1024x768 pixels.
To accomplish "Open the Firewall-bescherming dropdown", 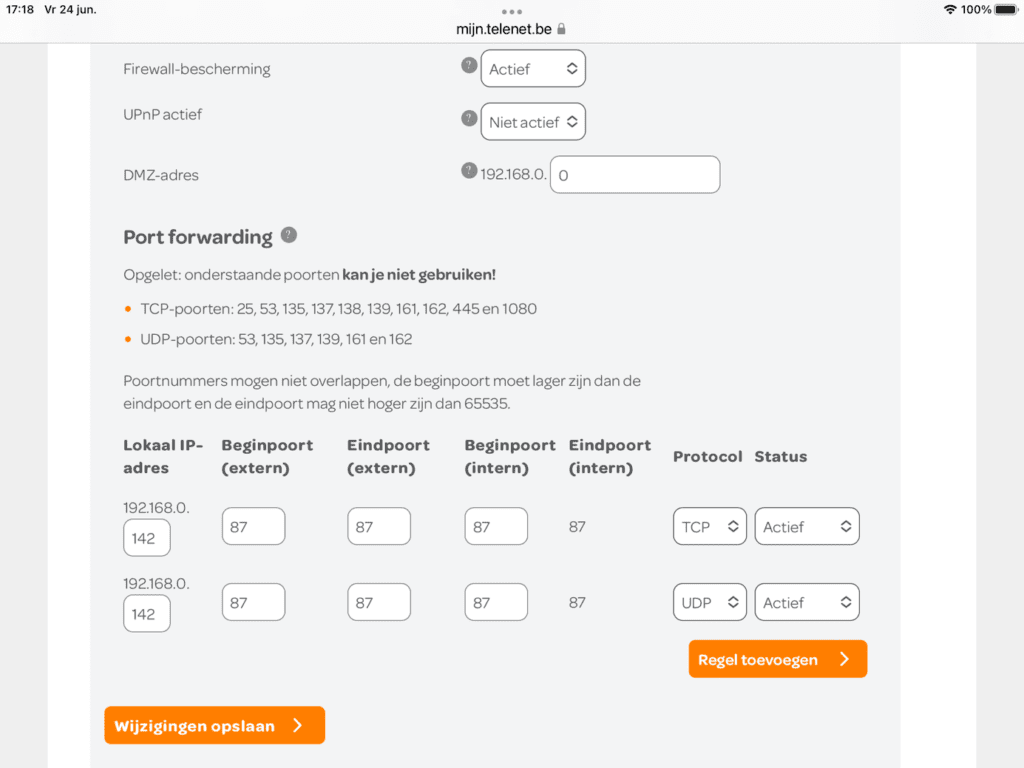I will click(533, 68).
